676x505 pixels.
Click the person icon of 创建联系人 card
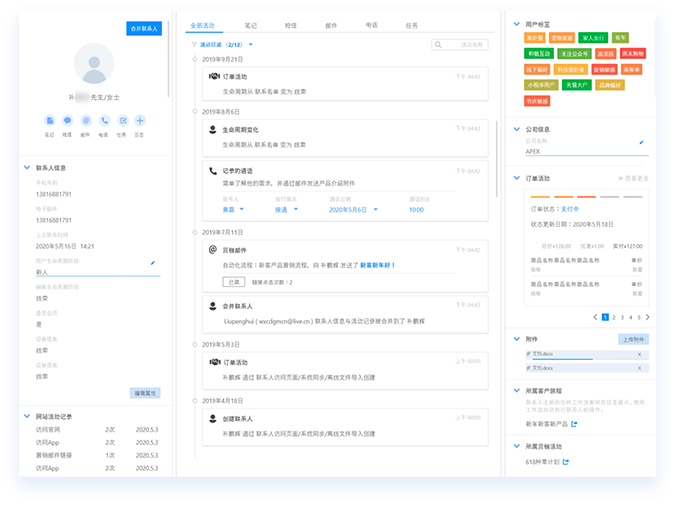(x=213, y=418)
